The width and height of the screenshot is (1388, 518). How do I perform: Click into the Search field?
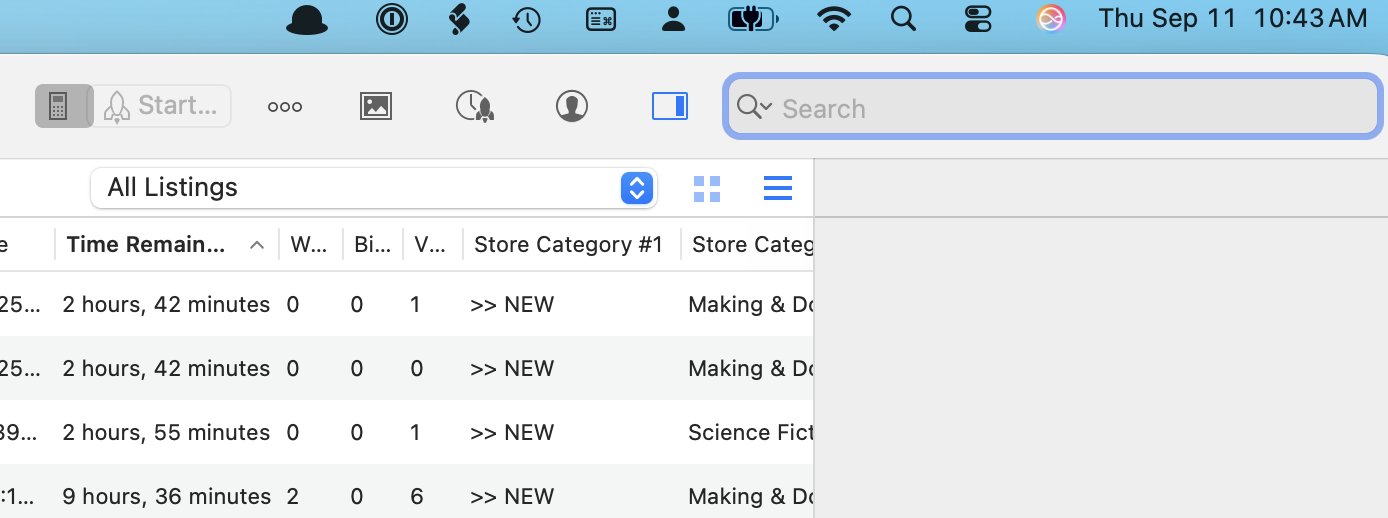pos(1070,108)
